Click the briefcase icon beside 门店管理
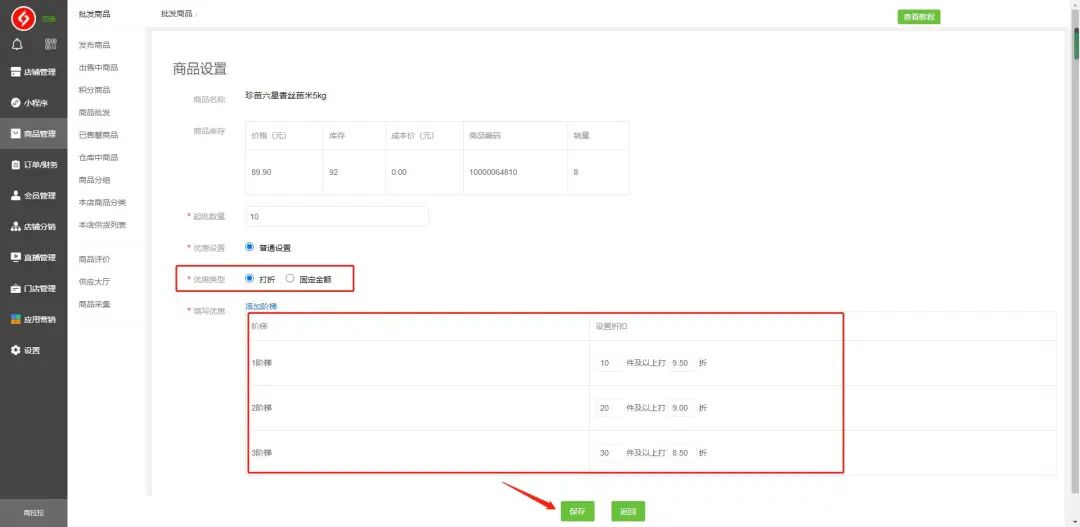The image size is (1080, 527). (16, 288)
